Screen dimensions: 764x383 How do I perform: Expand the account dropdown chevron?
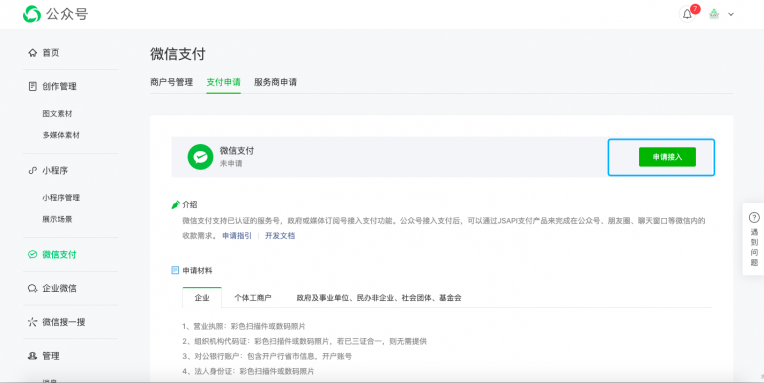point(731,15)
